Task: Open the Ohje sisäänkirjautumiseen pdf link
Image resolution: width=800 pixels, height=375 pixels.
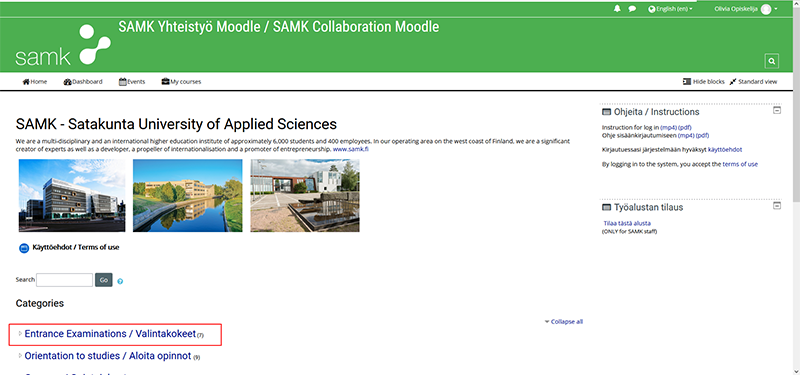Action: 702,135
